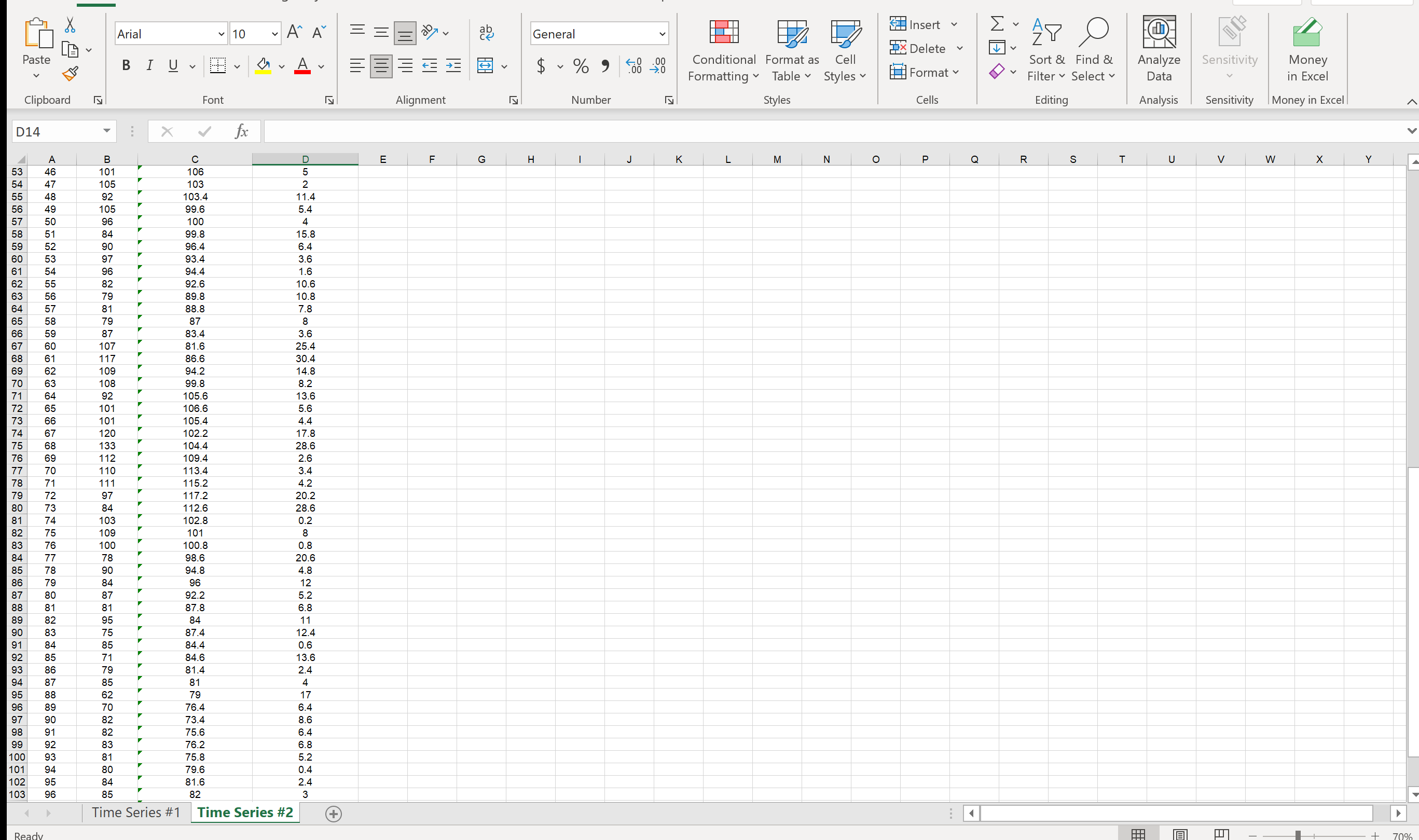The image size is (1419, 840).
Task: Toggle Bold formatting
Action: point(126,65)
